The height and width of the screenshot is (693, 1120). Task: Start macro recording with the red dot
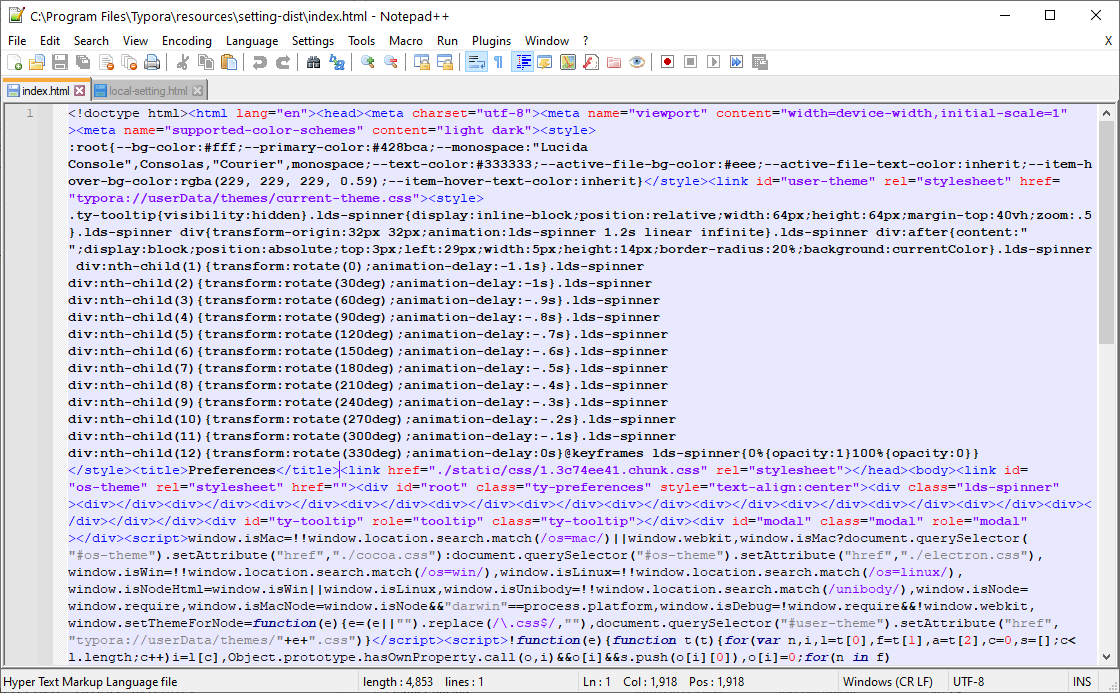click(x=667, y=62)
